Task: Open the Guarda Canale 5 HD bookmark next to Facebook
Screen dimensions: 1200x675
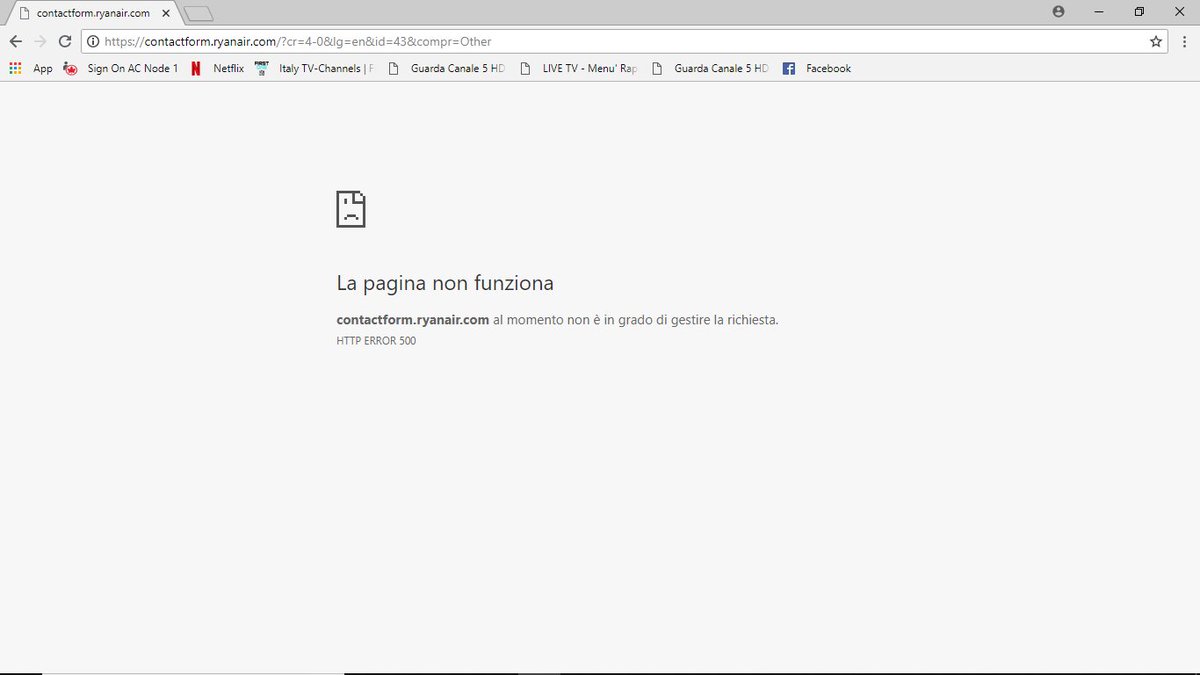Action: coord(710,68)
